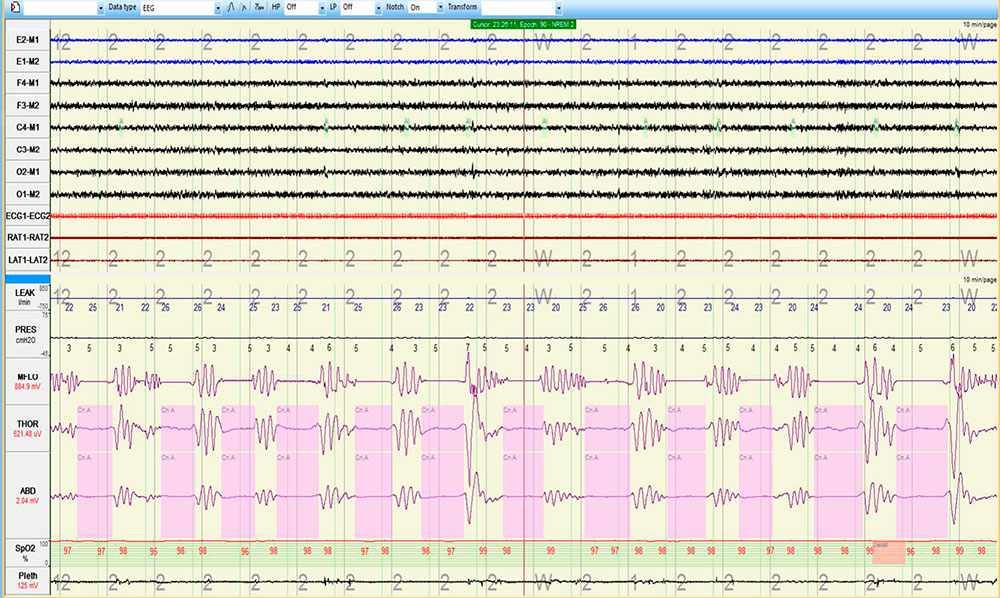Select the first pink Cn.A event in THOR
Viewport: 1000px width, 598px height.
[x=94, y=428]
